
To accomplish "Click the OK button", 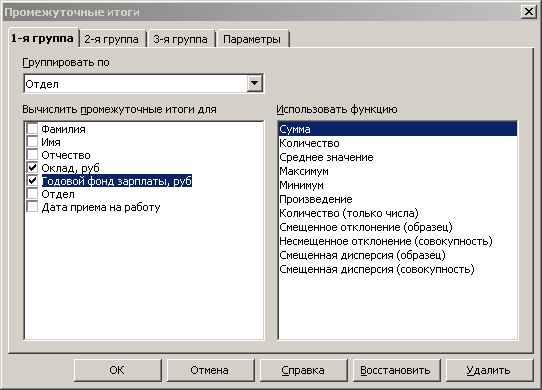I will pyautogui.click(x=118, y=370).
